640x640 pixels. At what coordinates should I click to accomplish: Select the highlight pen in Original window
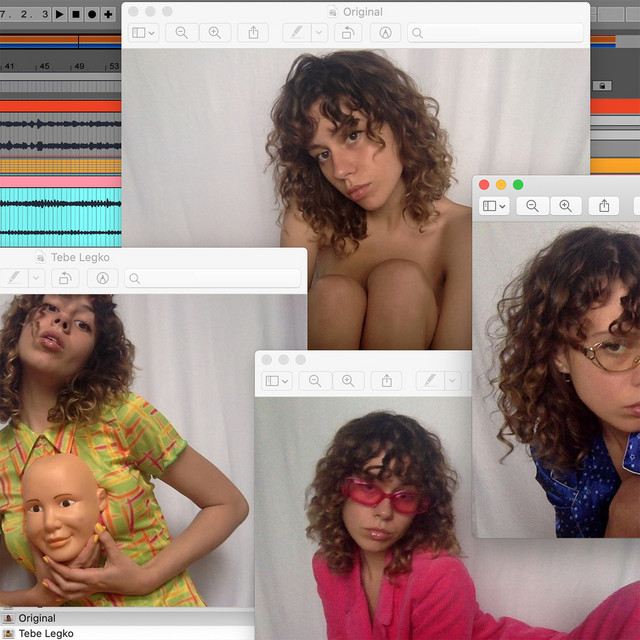pyautogui.click(x=297, y=33)
